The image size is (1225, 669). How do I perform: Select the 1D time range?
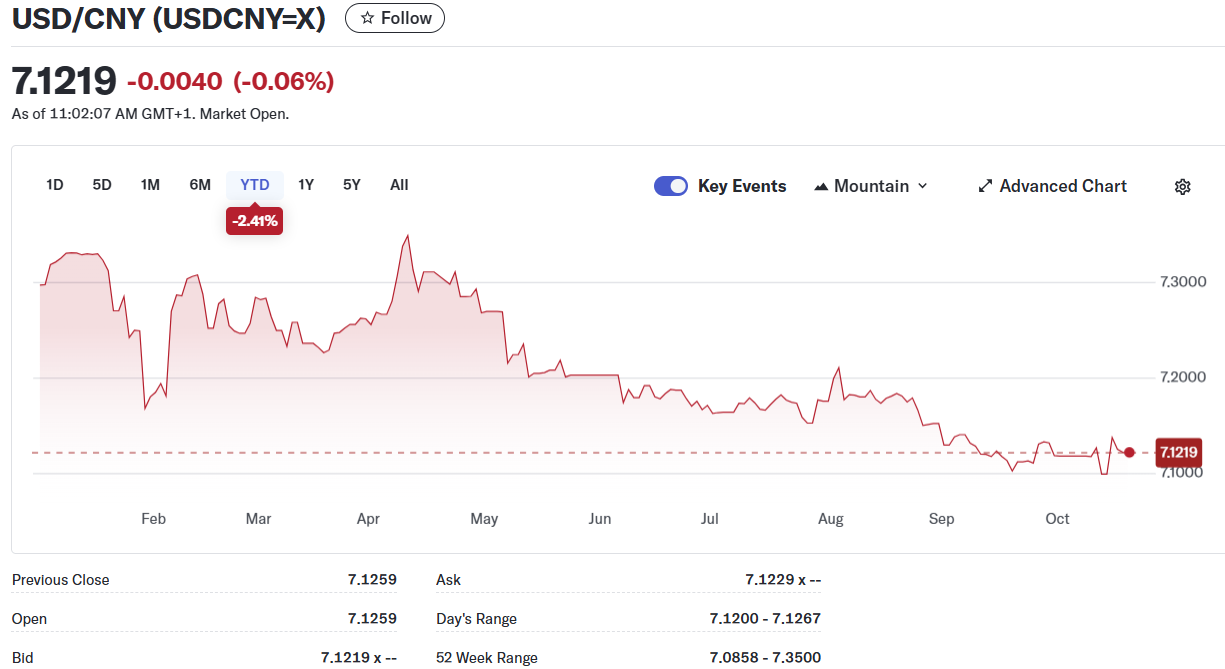(55, 185)
